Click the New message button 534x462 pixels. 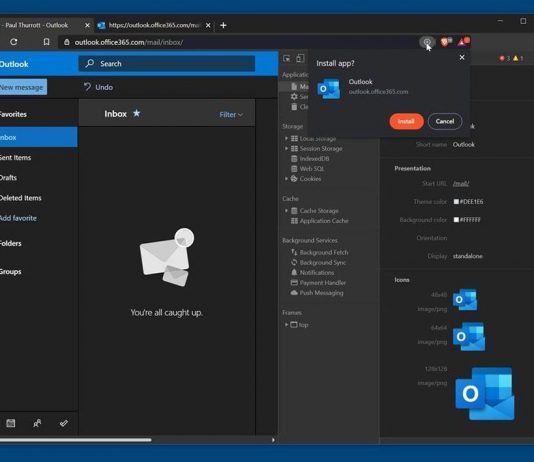22,87
